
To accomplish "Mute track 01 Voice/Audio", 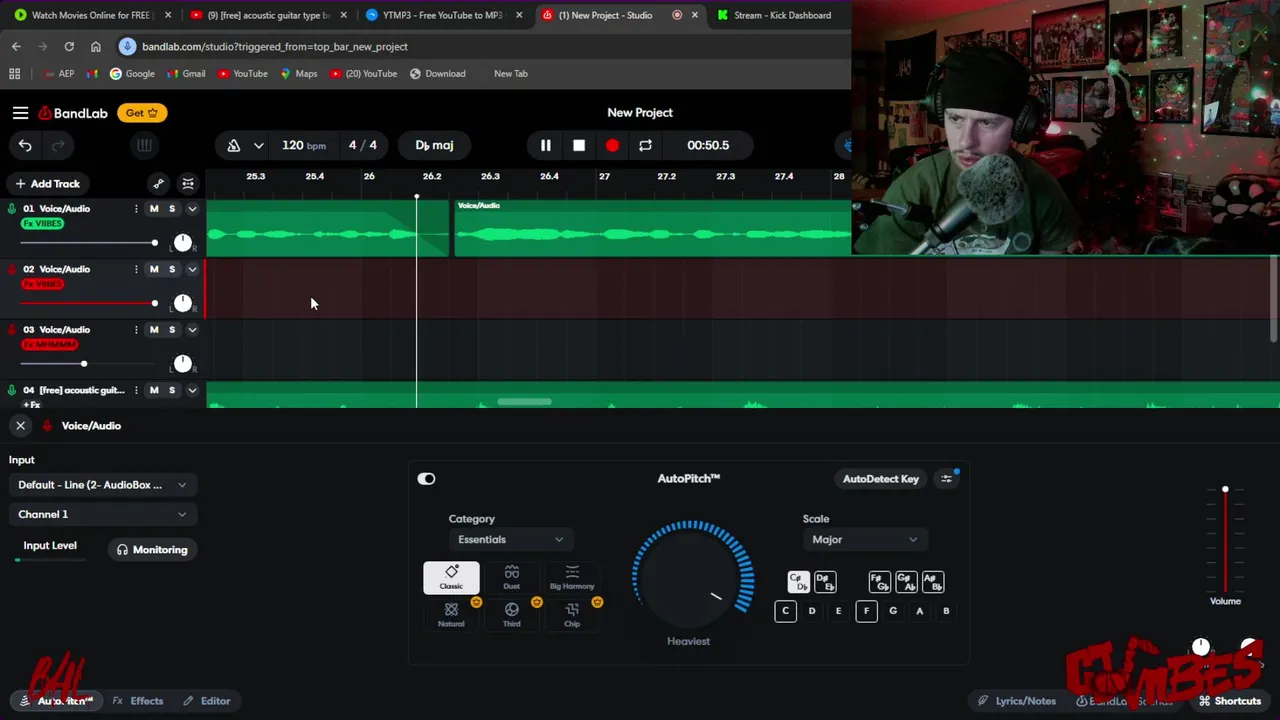I will pyautogui.click(x=154, y=209).
